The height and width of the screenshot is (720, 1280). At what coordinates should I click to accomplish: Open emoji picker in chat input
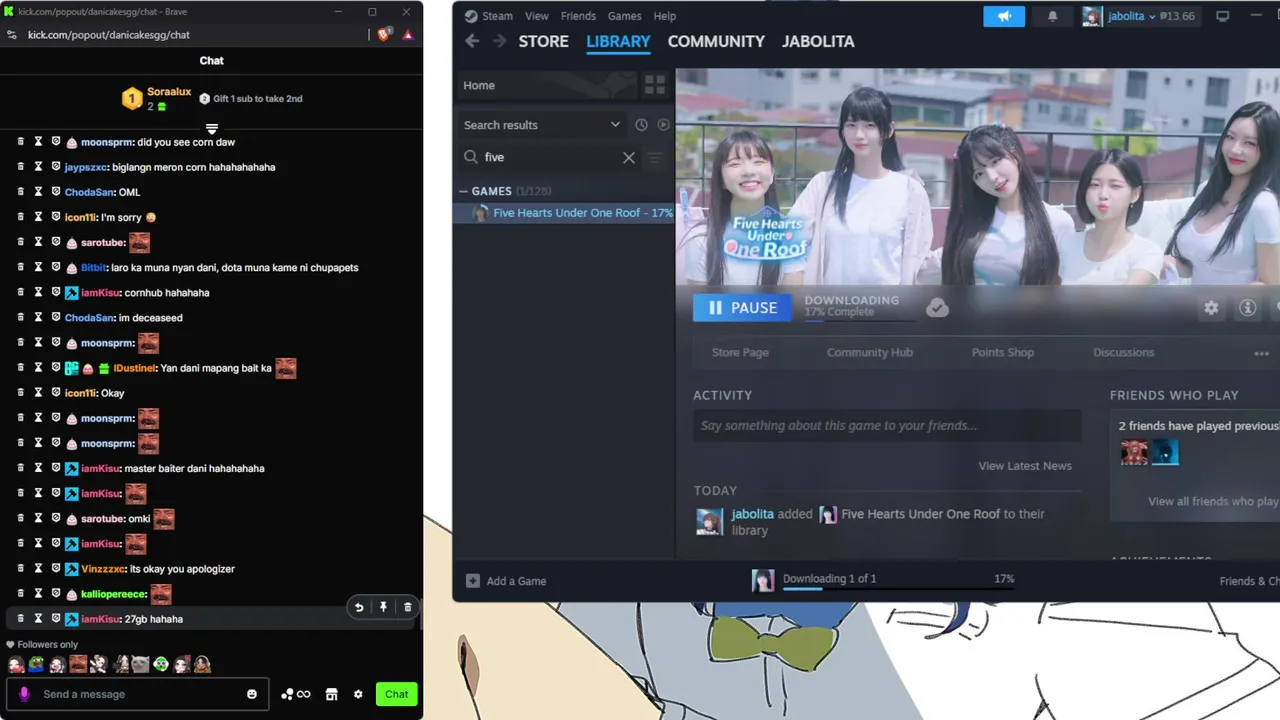click(x=252, y=694)
